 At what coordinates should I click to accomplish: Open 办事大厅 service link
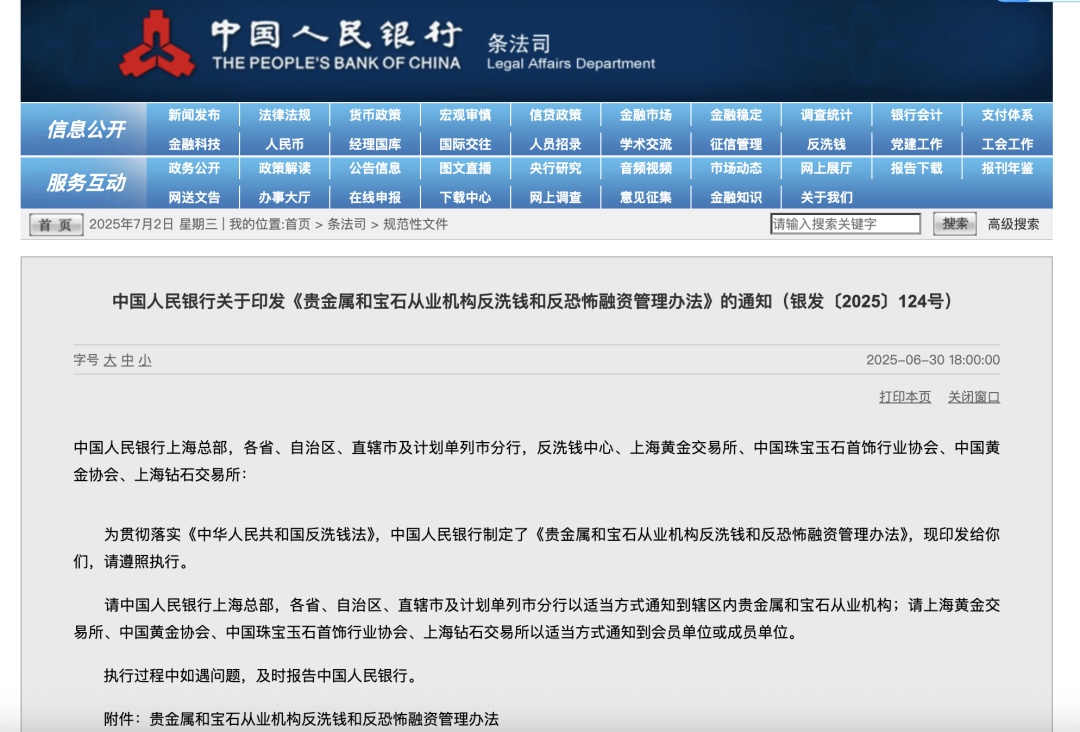coord(284,198)
